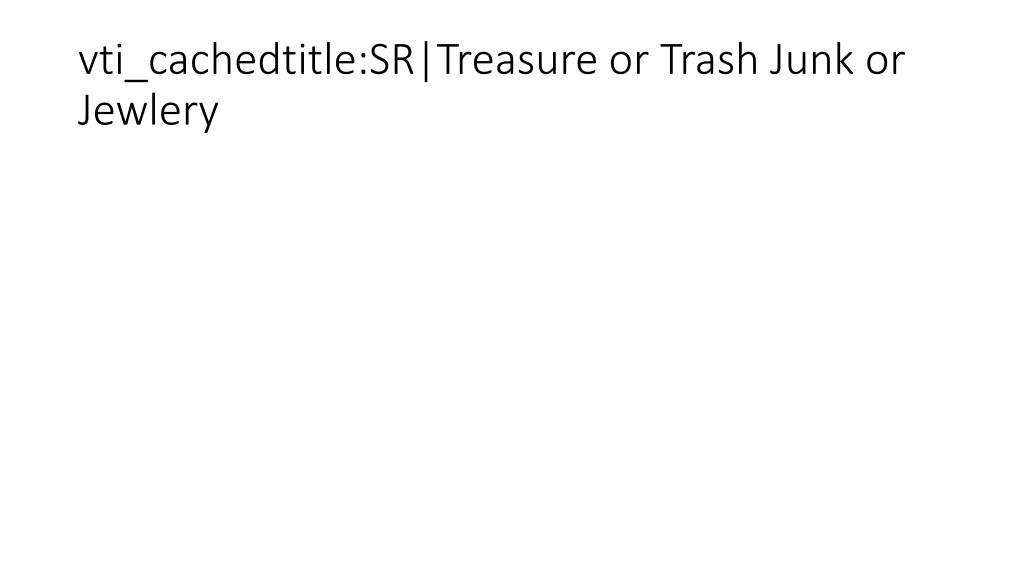Click the "vti" prefix of the title
Screen dimensions: 1024x576
(100, 61)
